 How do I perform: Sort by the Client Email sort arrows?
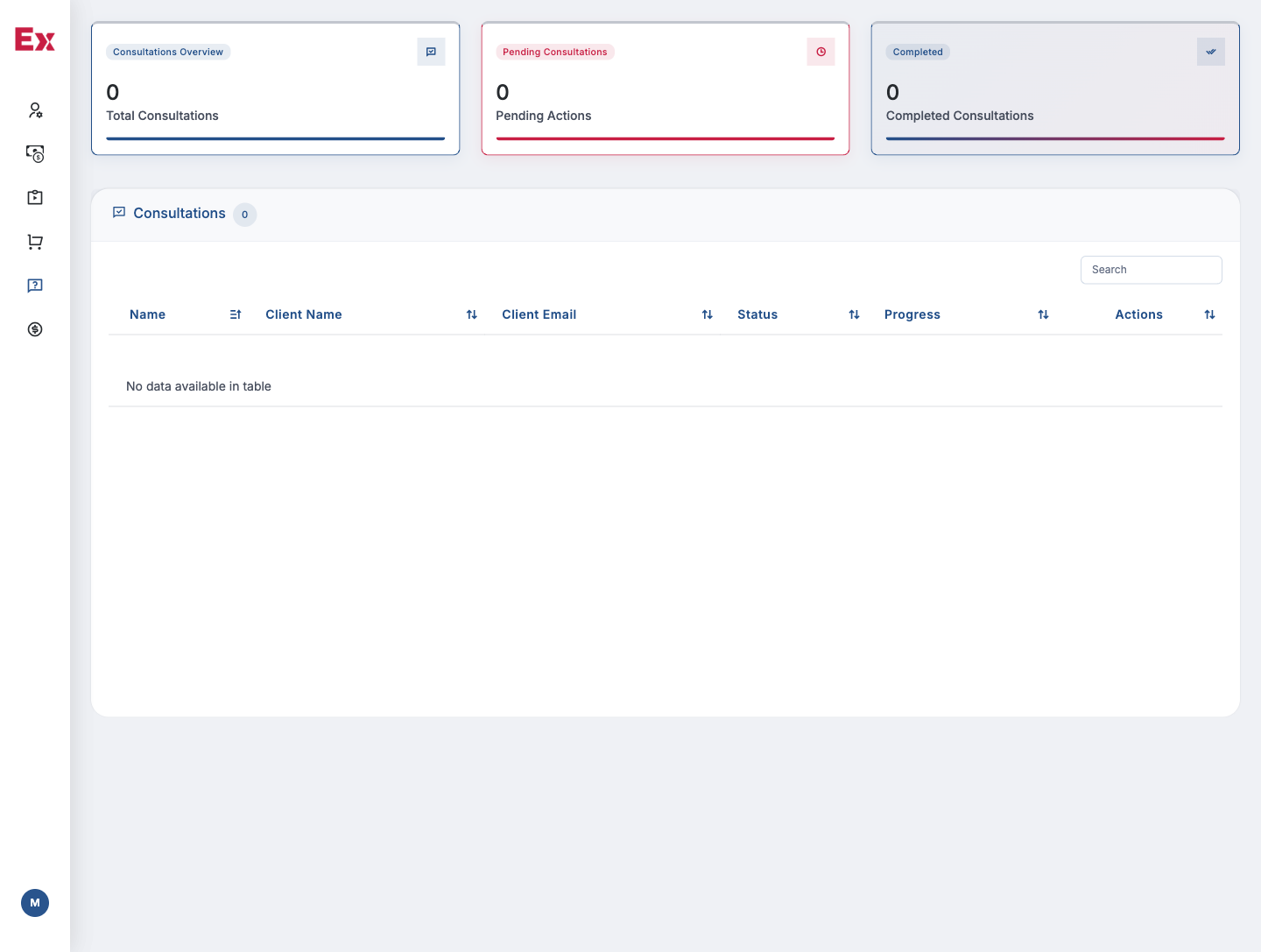coord(708,314)
